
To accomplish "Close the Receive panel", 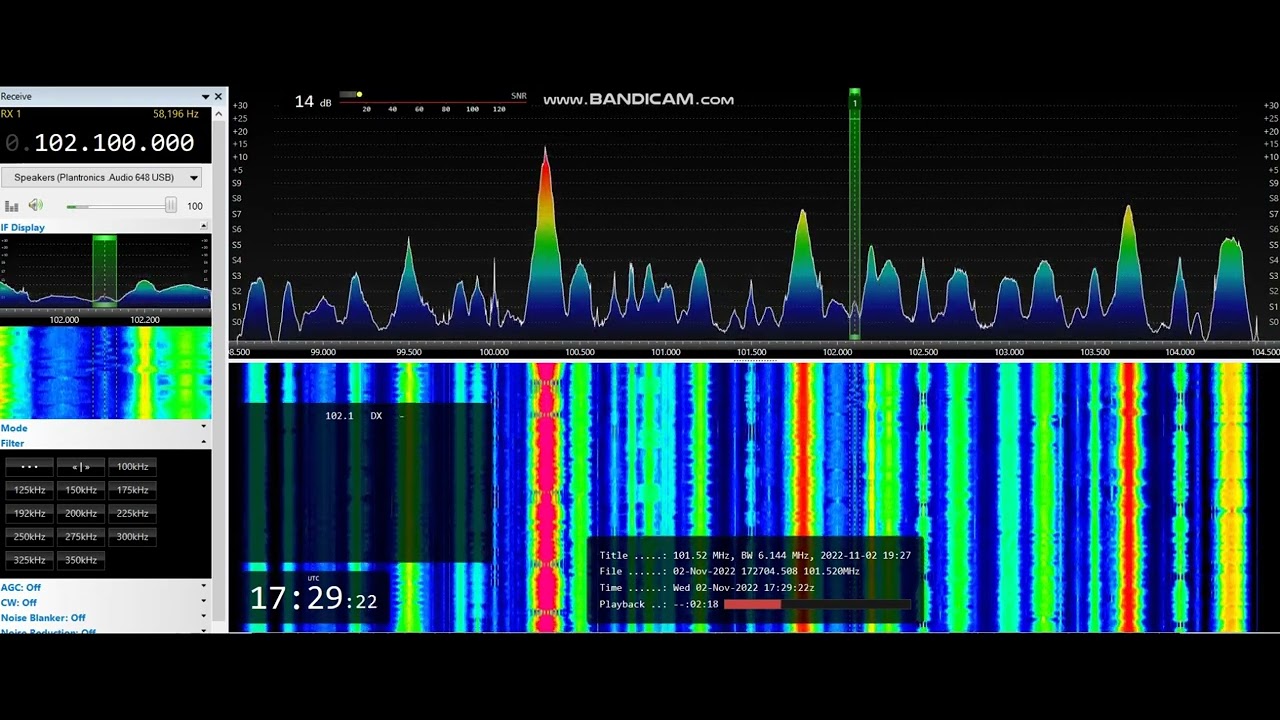I will click(218, 97).
